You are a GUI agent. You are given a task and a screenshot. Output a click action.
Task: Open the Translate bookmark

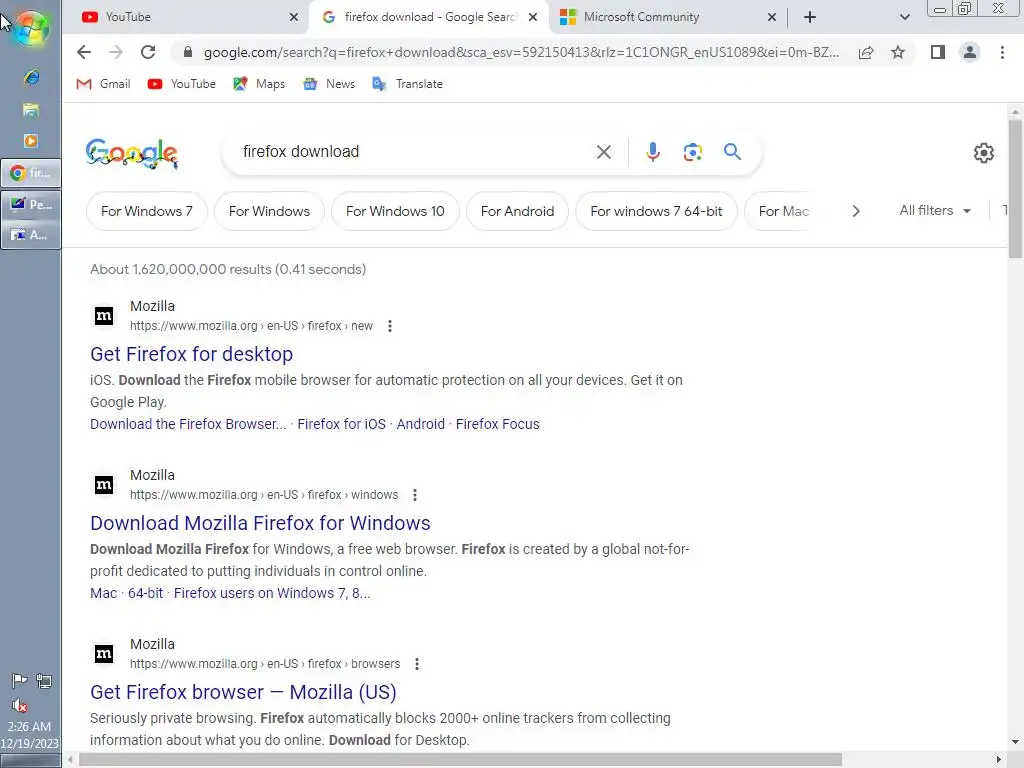407,84
